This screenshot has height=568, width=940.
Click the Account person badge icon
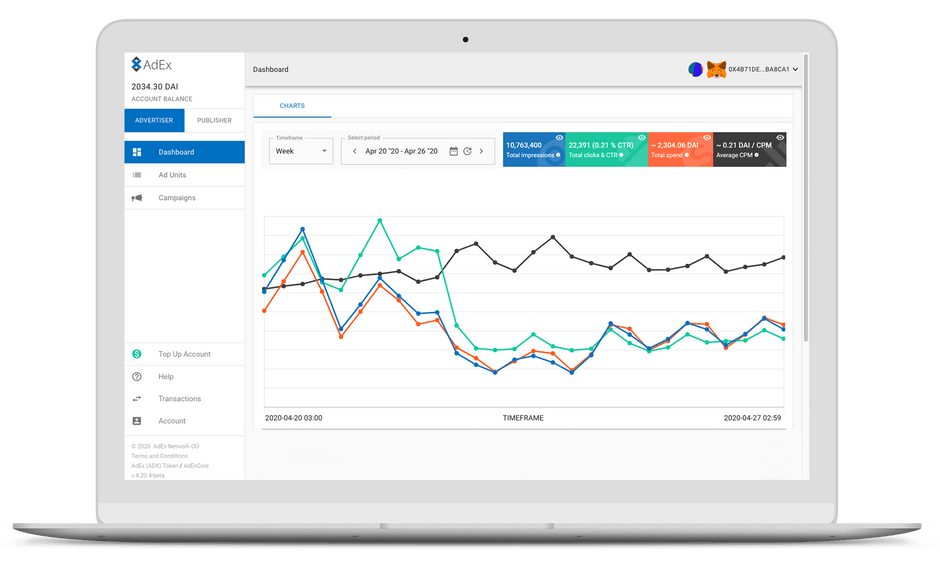[137, 421]
